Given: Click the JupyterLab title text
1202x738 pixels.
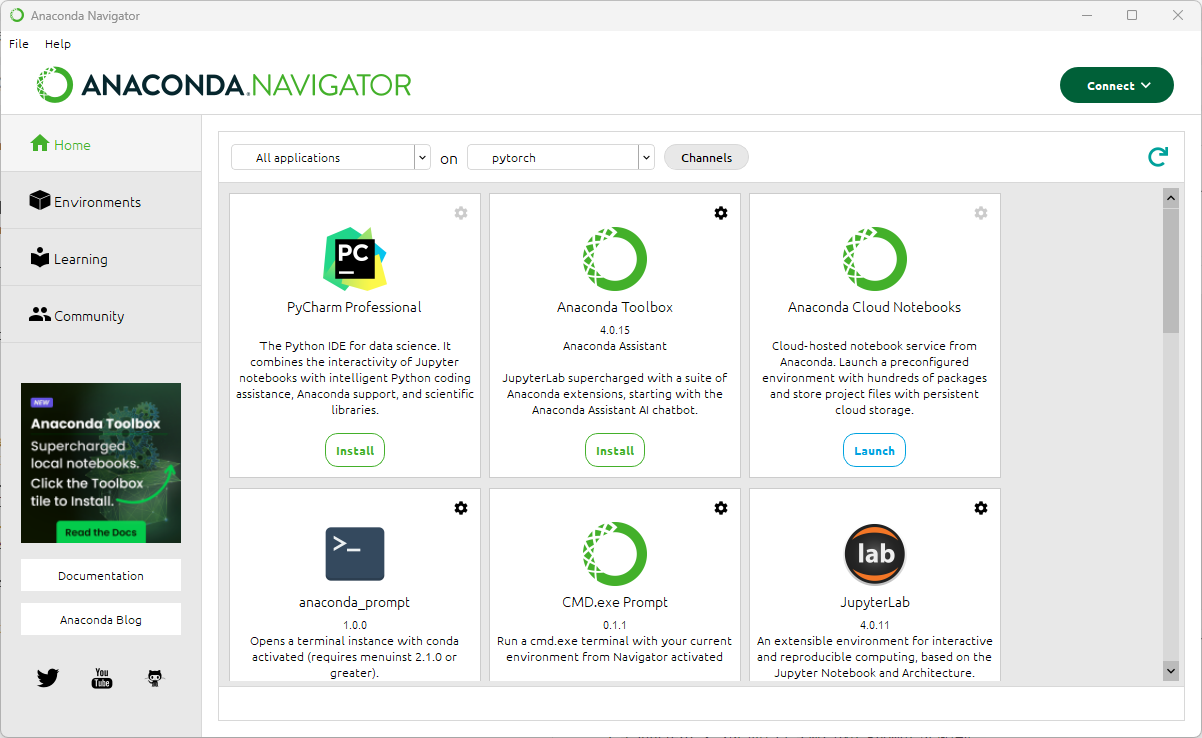Looking at the screenshot, I should click(x=875, y=603).
